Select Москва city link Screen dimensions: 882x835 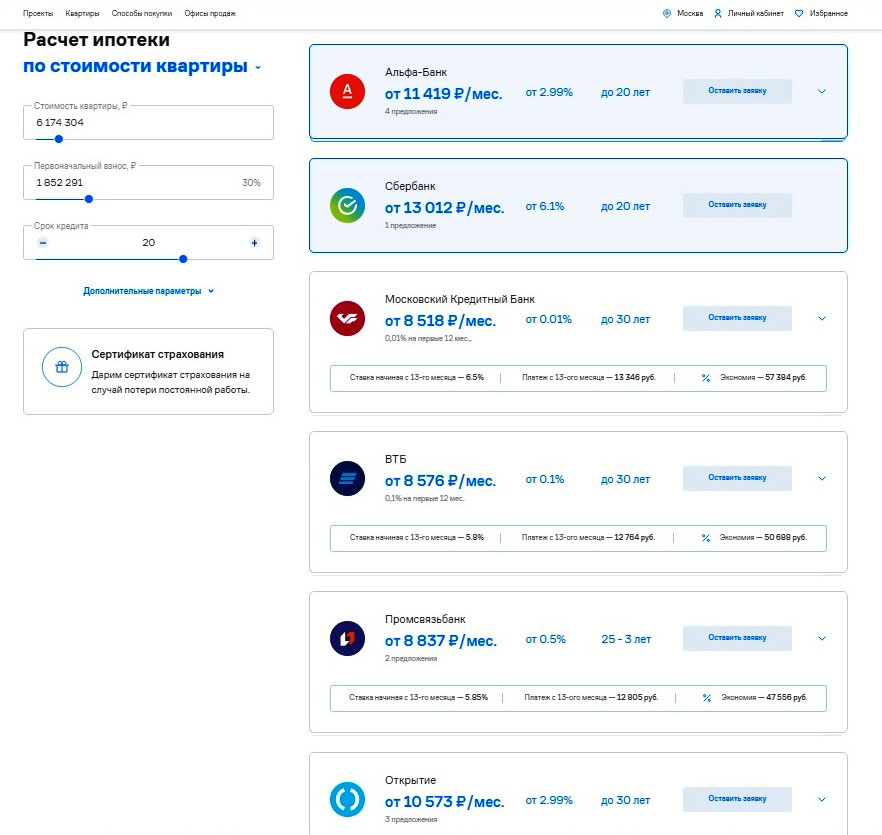point(690,14)
